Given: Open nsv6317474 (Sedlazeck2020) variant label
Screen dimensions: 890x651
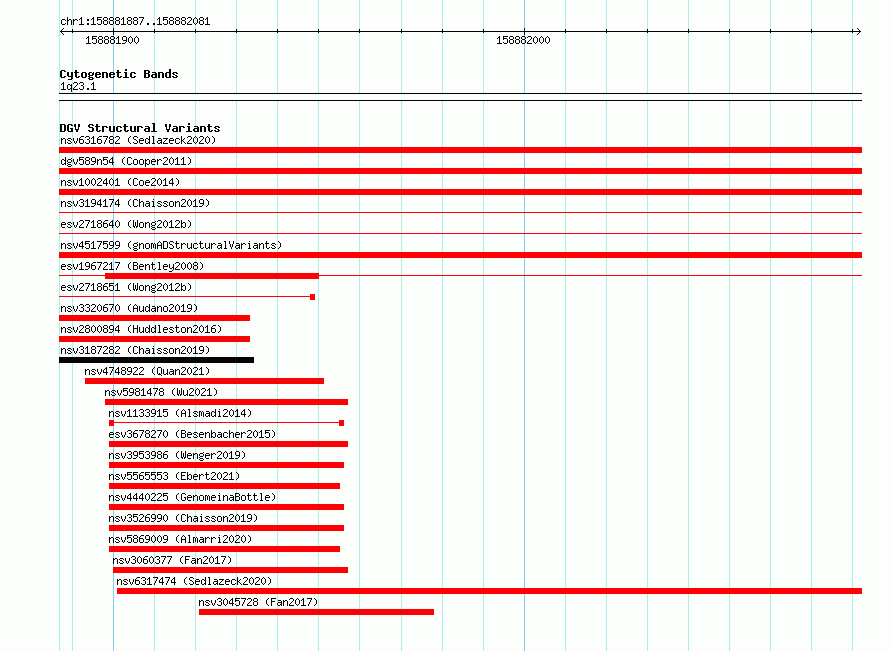Looking at the screenshot, I should coord(194,581).
